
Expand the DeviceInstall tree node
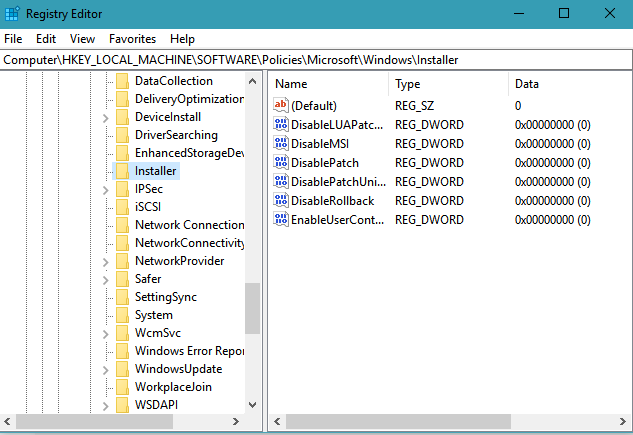pos(106,117)
